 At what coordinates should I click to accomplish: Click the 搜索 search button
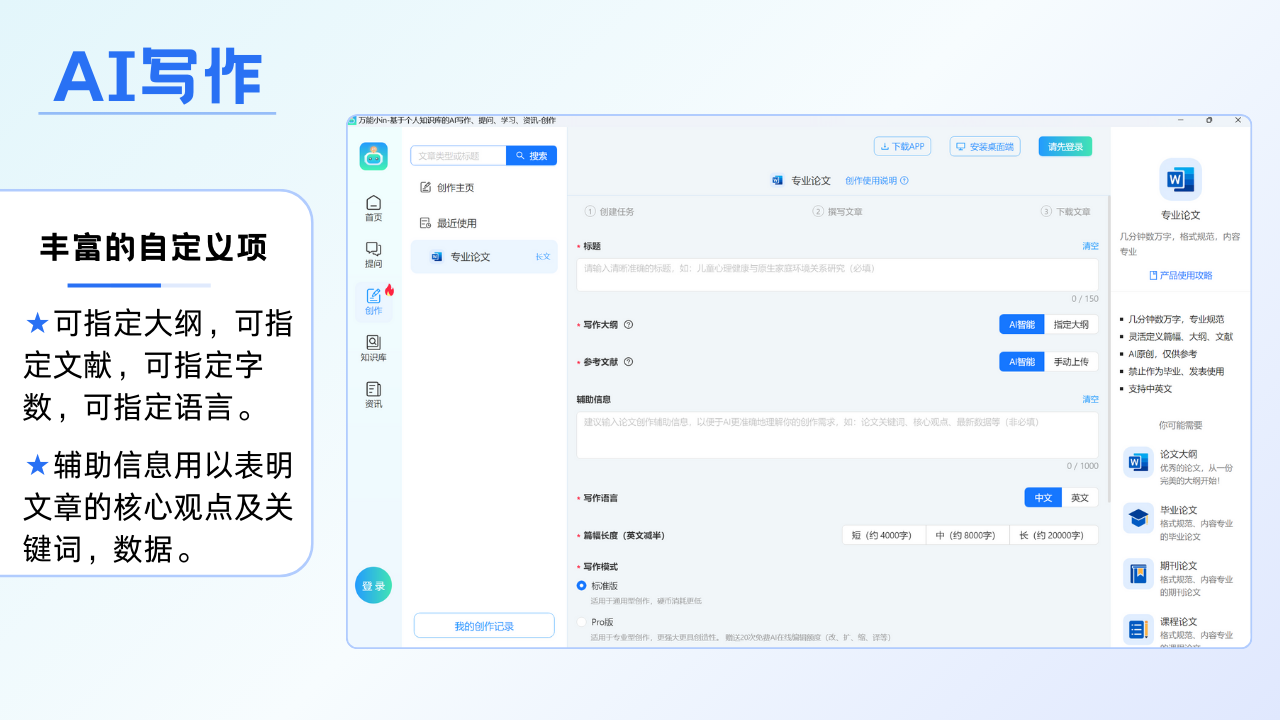(x=531, y=155)
